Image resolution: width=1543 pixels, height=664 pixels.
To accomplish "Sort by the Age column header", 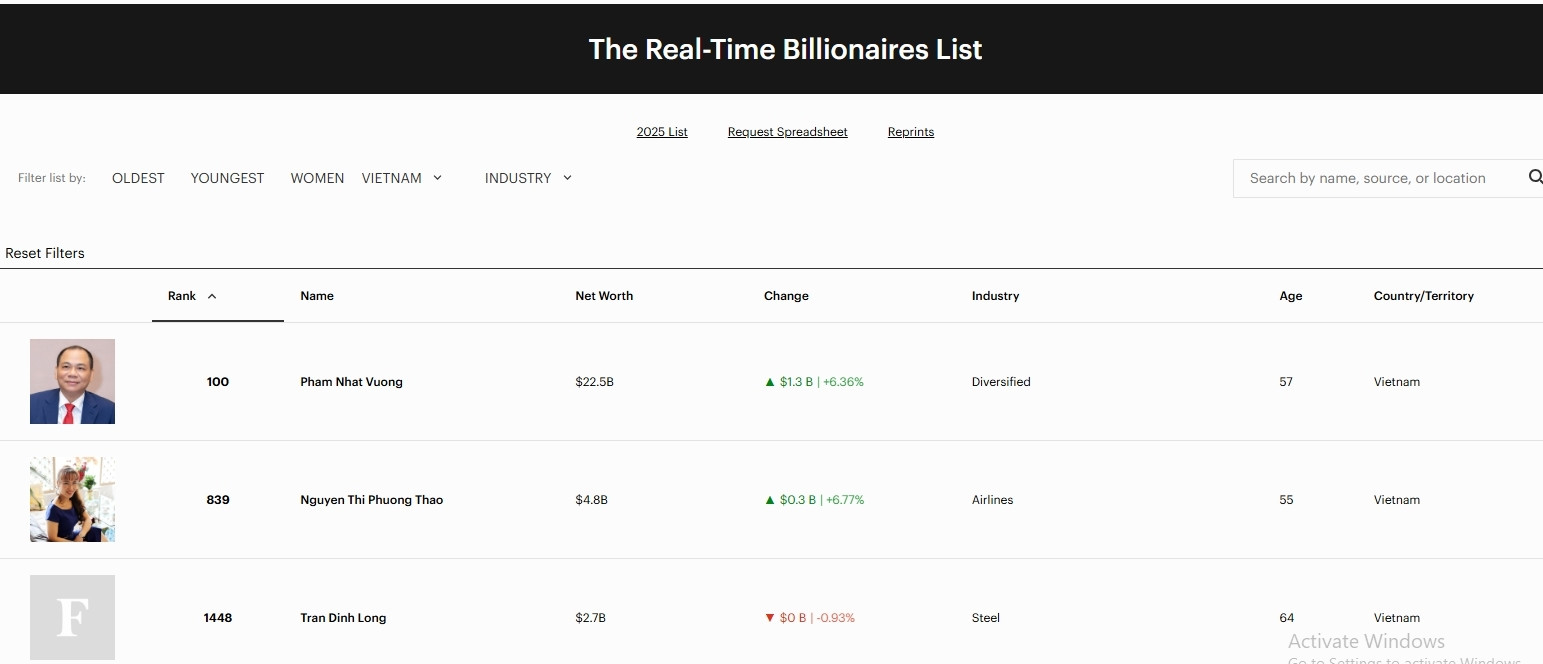I will (1290, 296).
